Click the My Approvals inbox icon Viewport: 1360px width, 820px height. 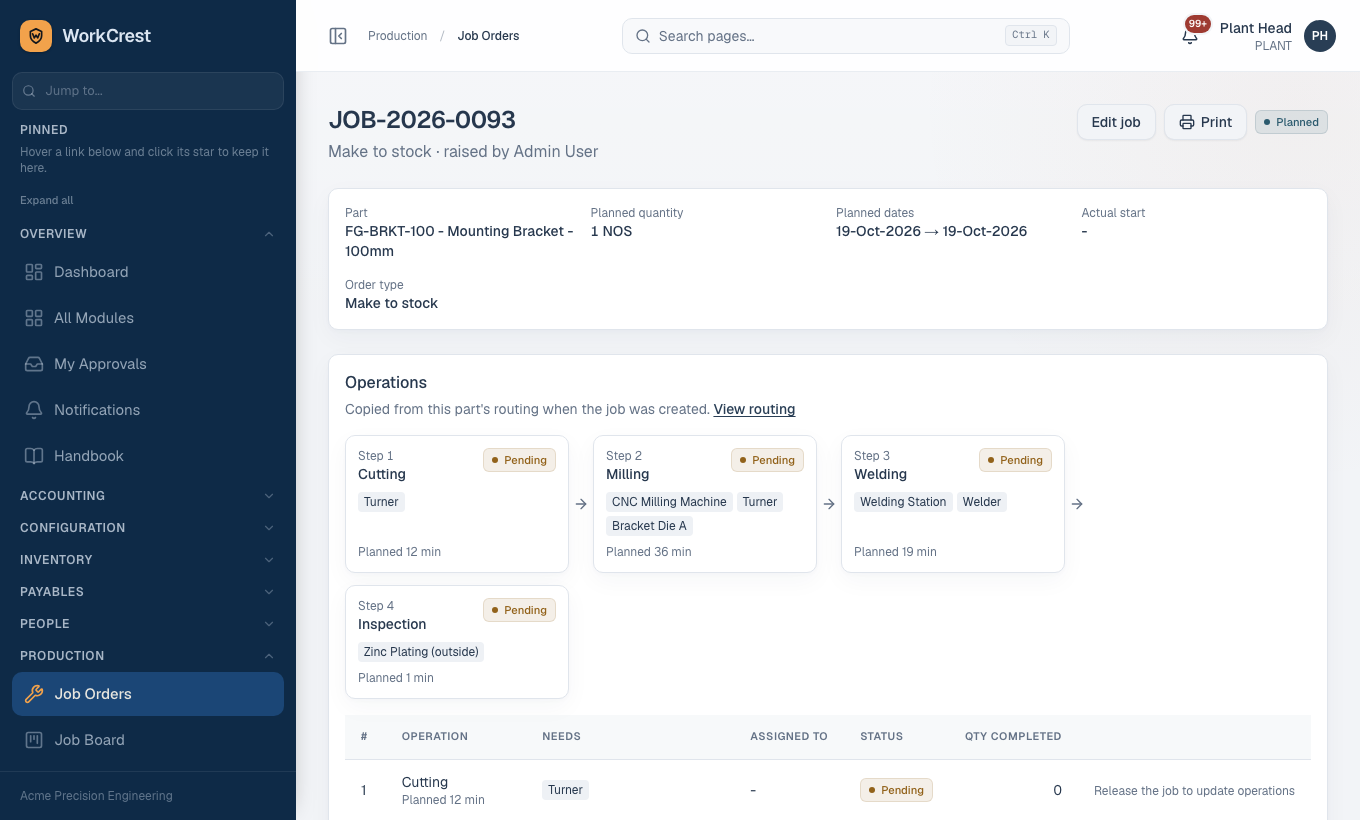[x=34, y=364]
